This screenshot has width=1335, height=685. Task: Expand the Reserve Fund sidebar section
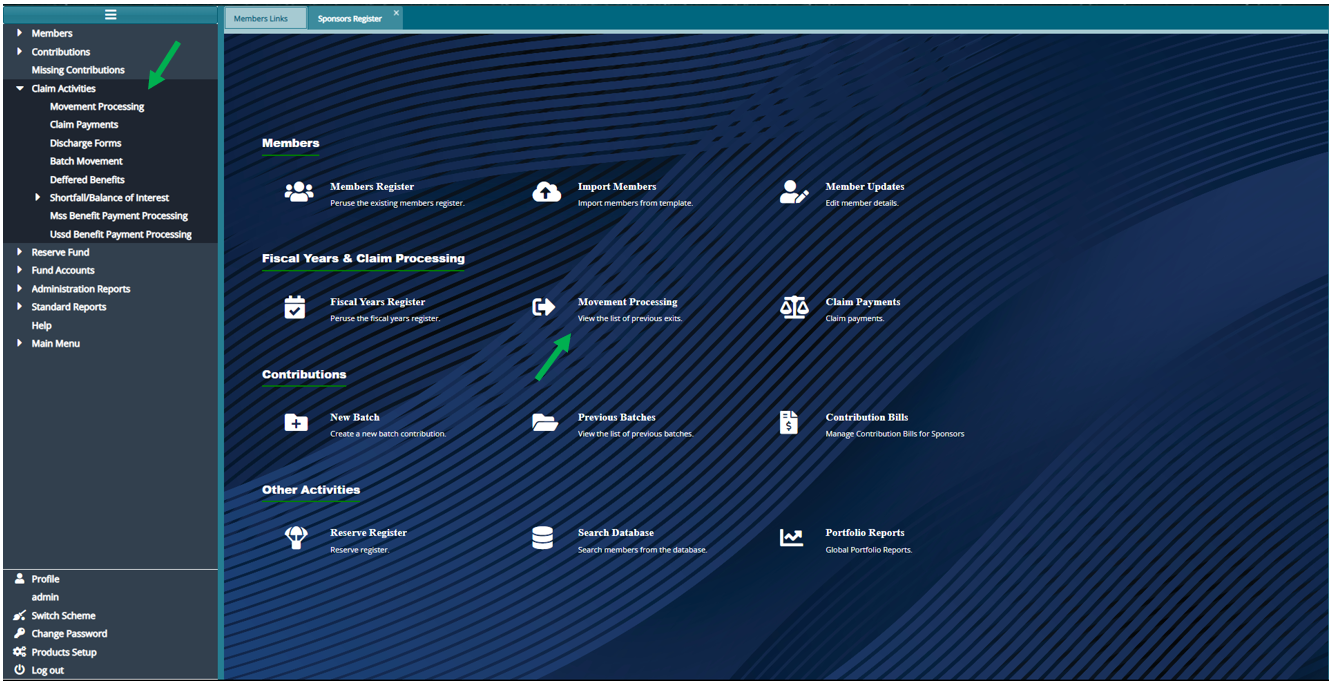click(x=20, y=252)
